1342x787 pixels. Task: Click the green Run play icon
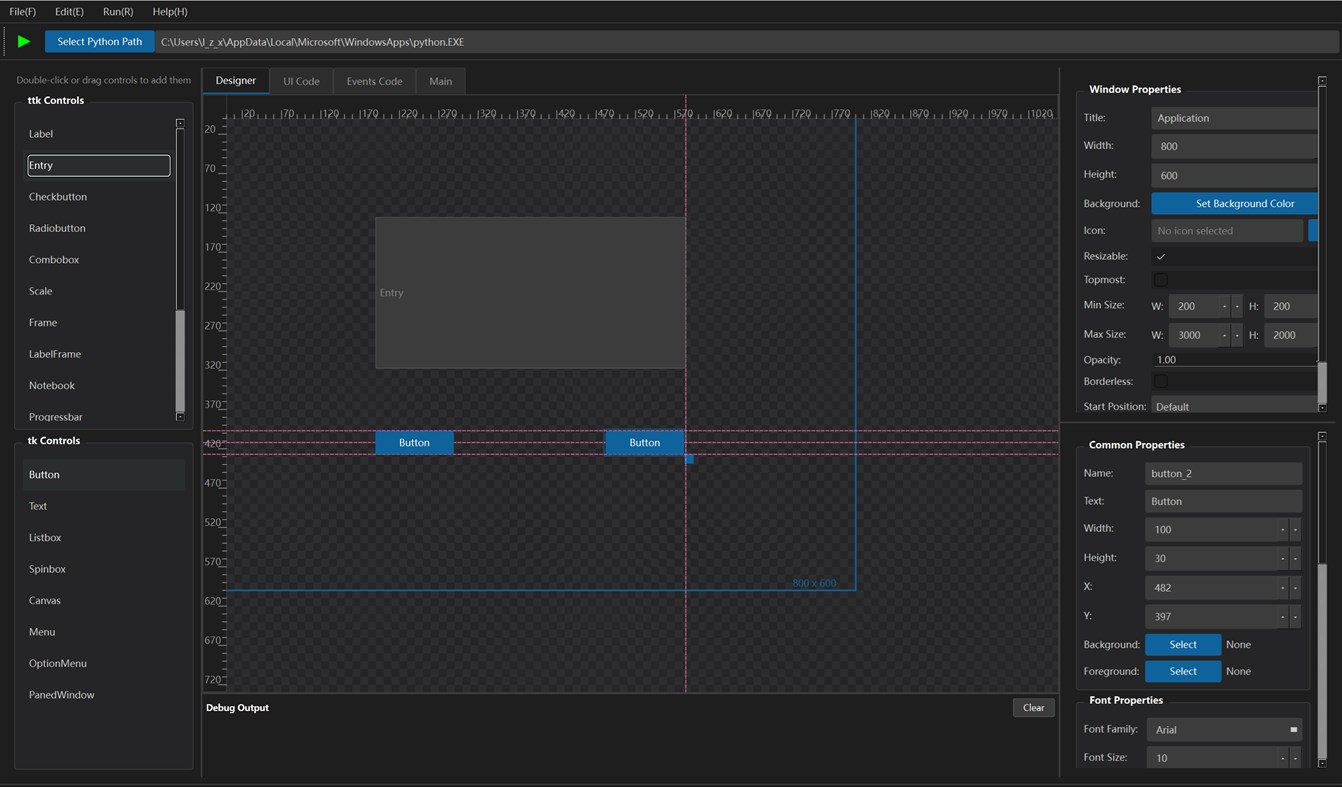(24, 41)
